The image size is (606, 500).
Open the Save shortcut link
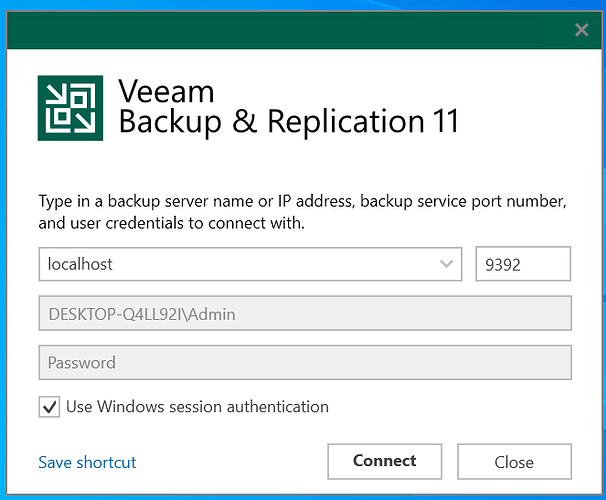[x=87, y=462]
